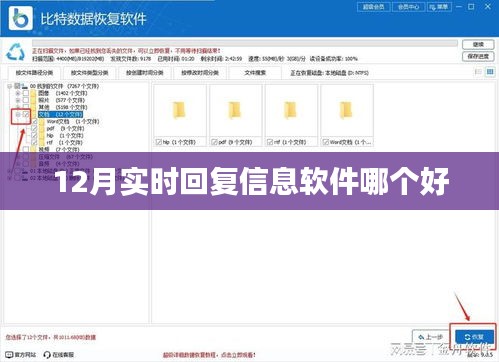Click the 继续 scan button
499x362 pixels.
[478, 44]
